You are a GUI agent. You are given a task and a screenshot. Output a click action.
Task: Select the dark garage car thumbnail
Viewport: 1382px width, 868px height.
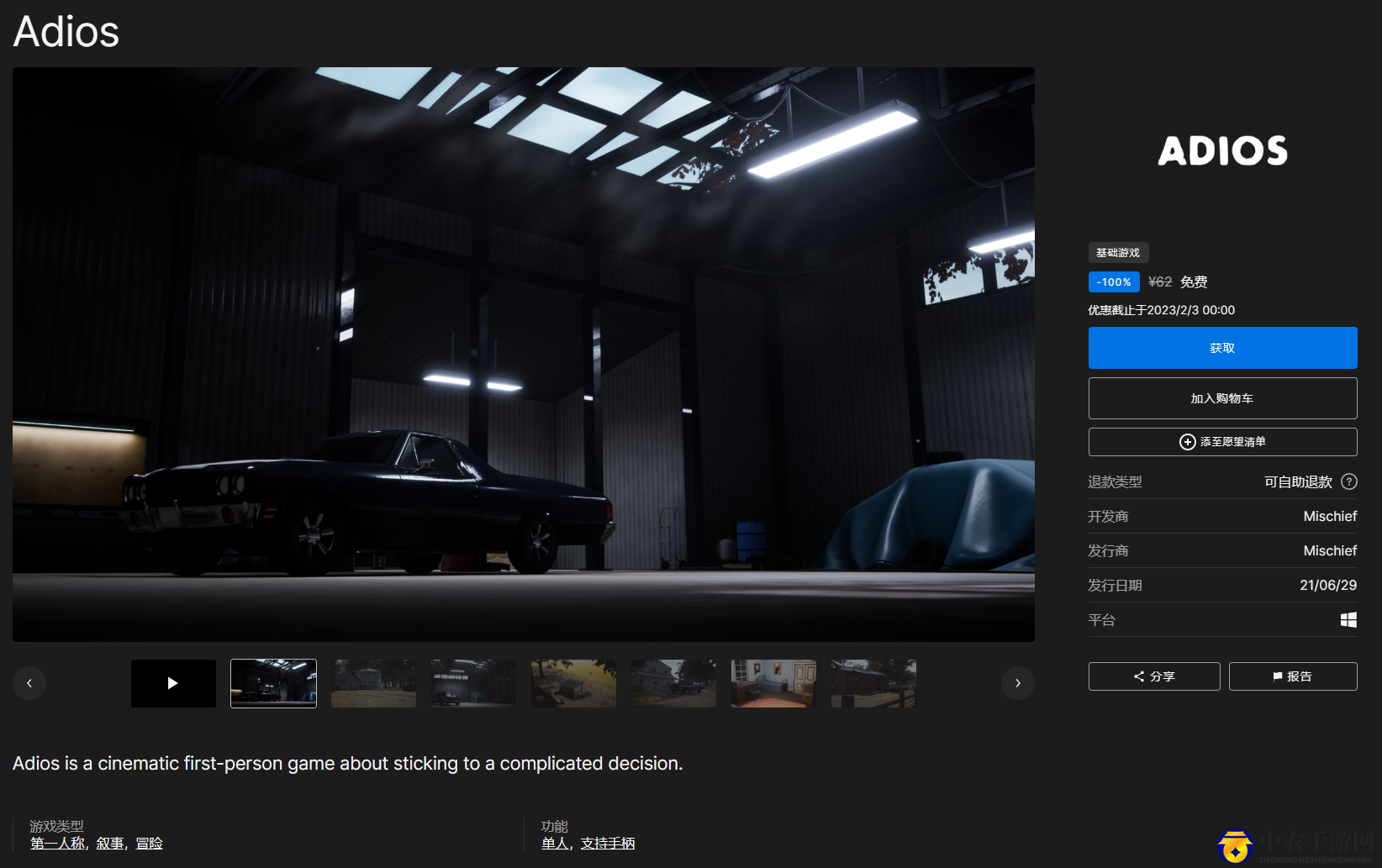(273, 683)
